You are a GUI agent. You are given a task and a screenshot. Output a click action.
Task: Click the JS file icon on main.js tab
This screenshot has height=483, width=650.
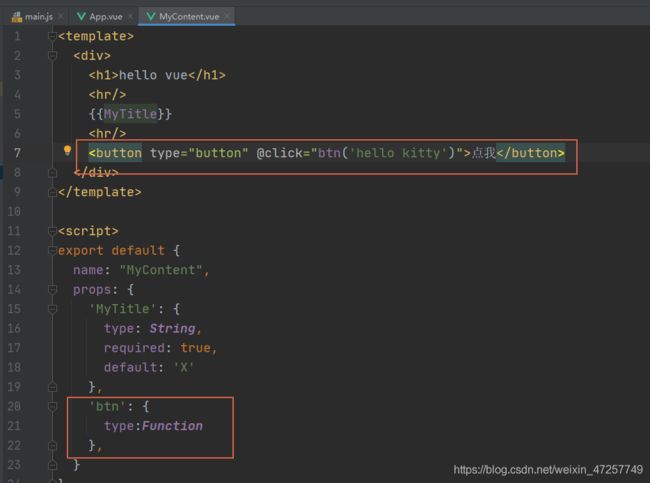[x=17, y=17]
